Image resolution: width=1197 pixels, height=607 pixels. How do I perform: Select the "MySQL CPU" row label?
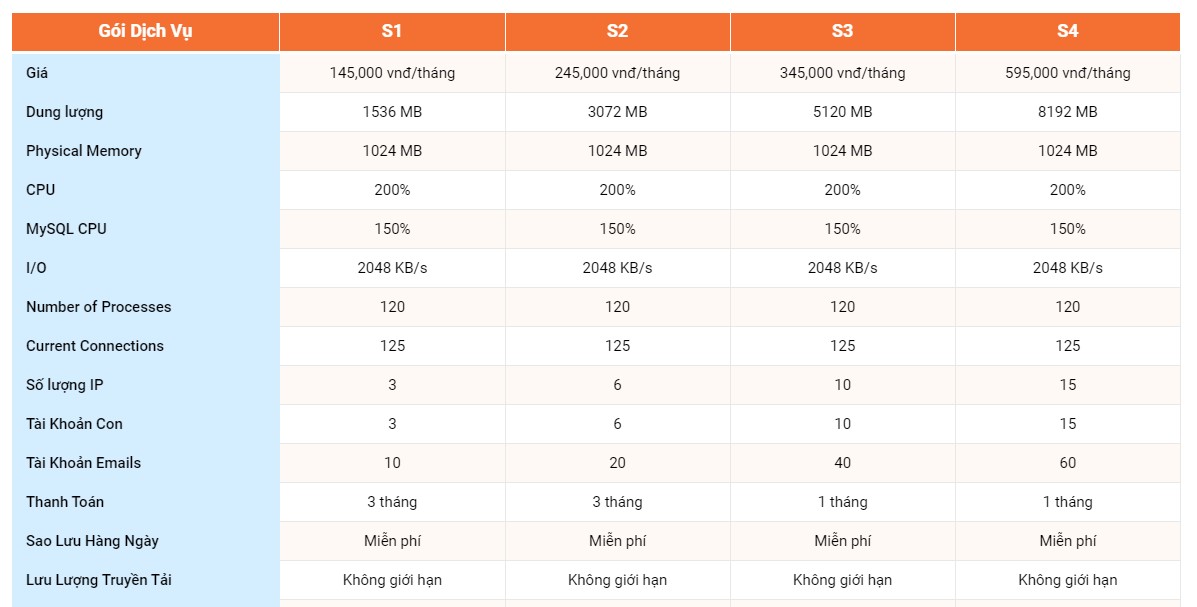[x=66, y=229]
